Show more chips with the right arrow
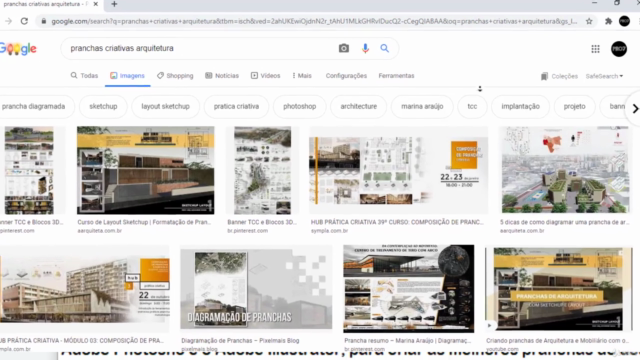640x360 pixels. coord(635,109)
